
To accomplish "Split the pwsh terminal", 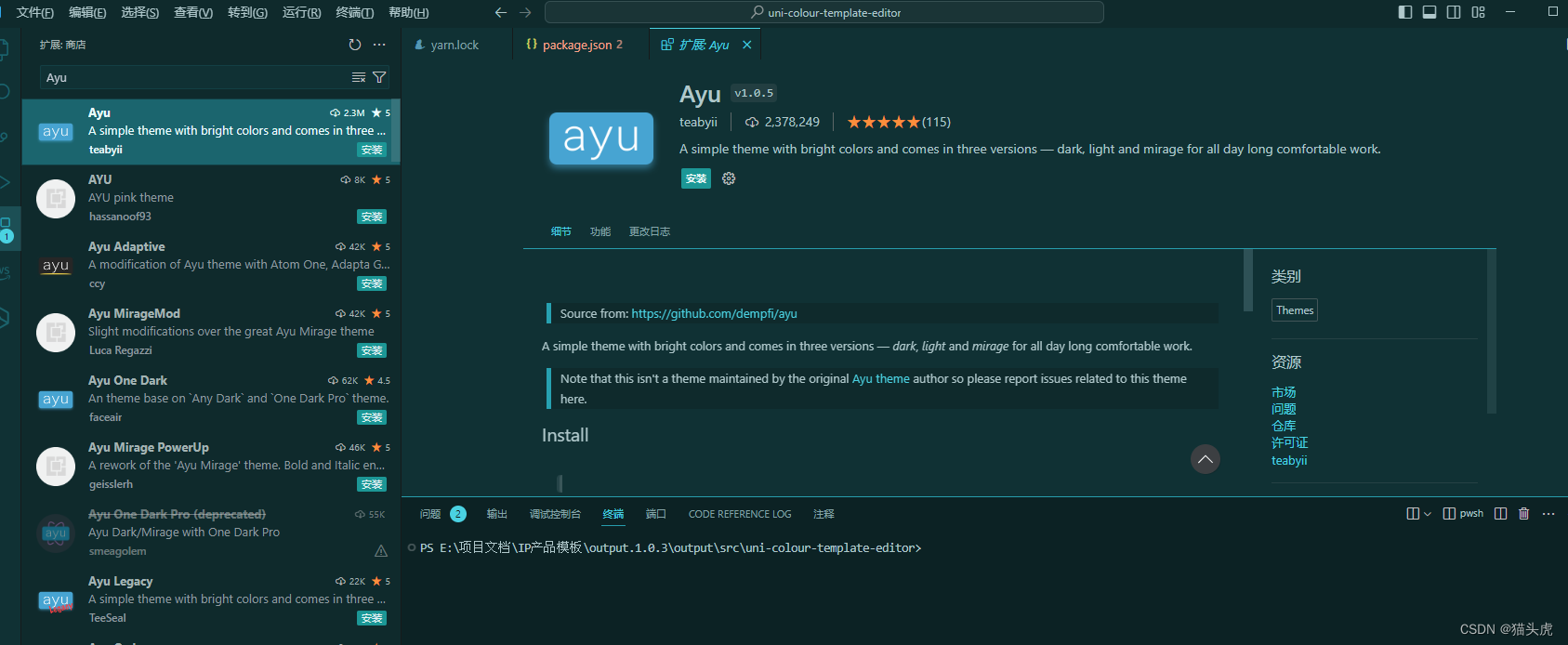I will [x=1500, y=514].
